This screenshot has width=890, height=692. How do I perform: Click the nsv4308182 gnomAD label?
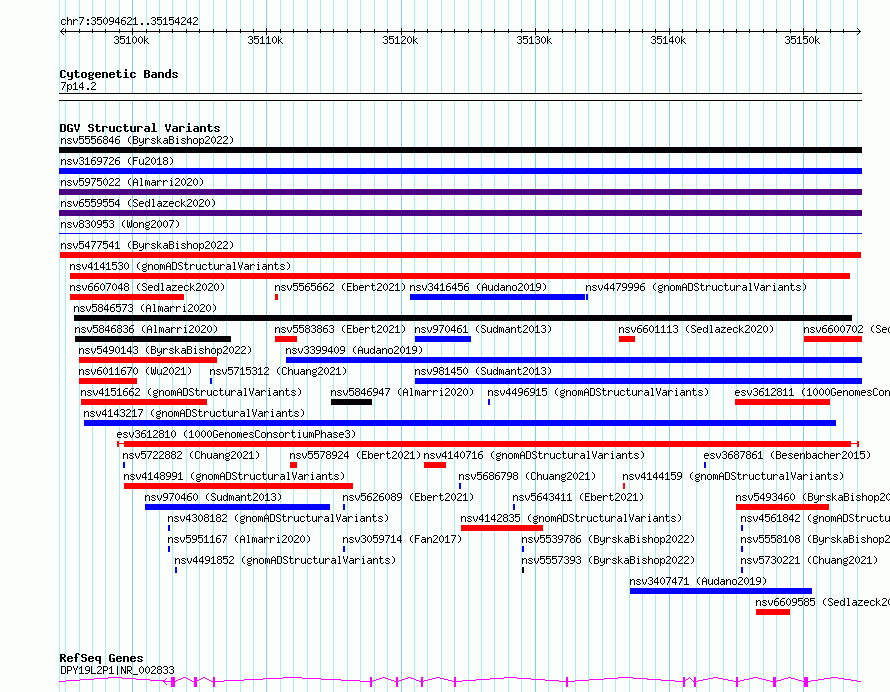(x=278, y=518)
